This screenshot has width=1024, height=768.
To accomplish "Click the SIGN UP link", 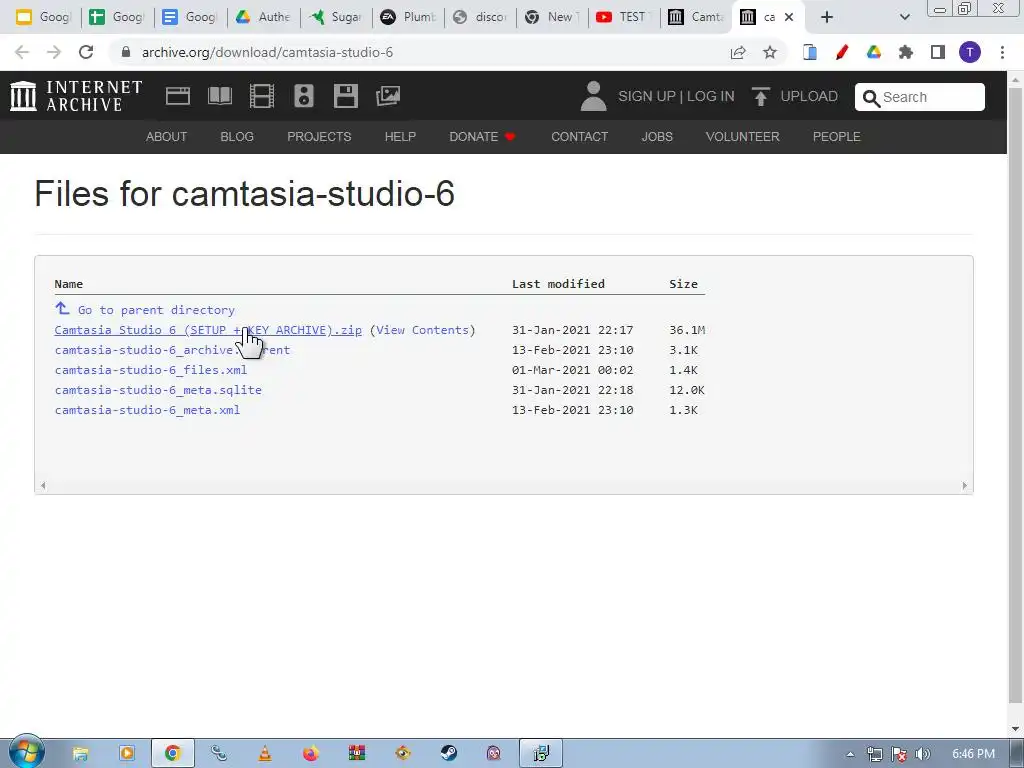I will click(x=647, y=96).
